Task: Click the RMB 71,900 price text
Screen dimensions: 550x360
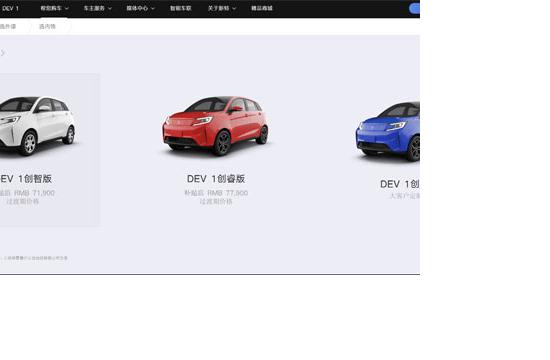Action: 34,193
